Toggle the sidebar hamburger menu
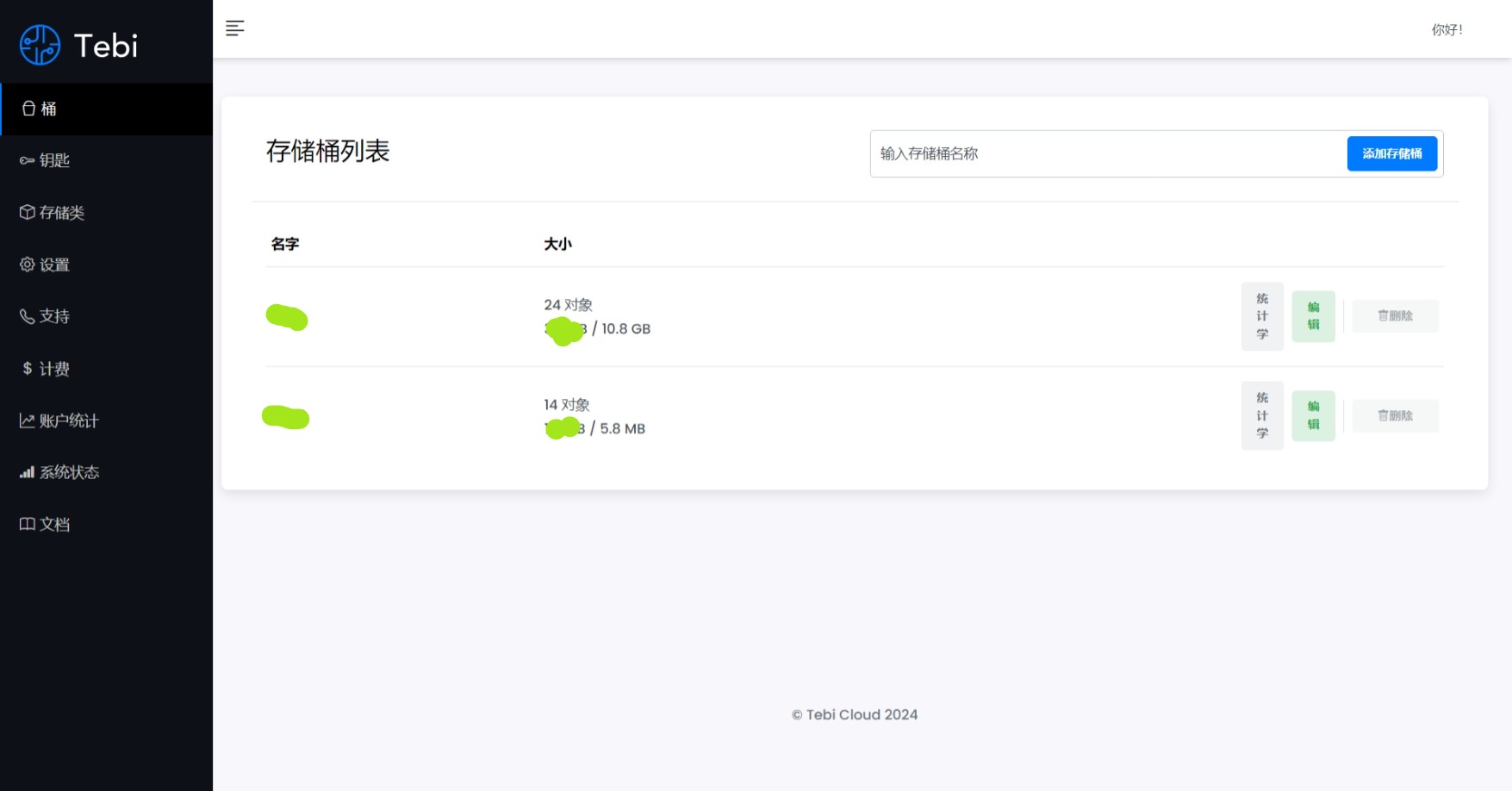Viewport: 1512px width, 791px height. [234, 28]
